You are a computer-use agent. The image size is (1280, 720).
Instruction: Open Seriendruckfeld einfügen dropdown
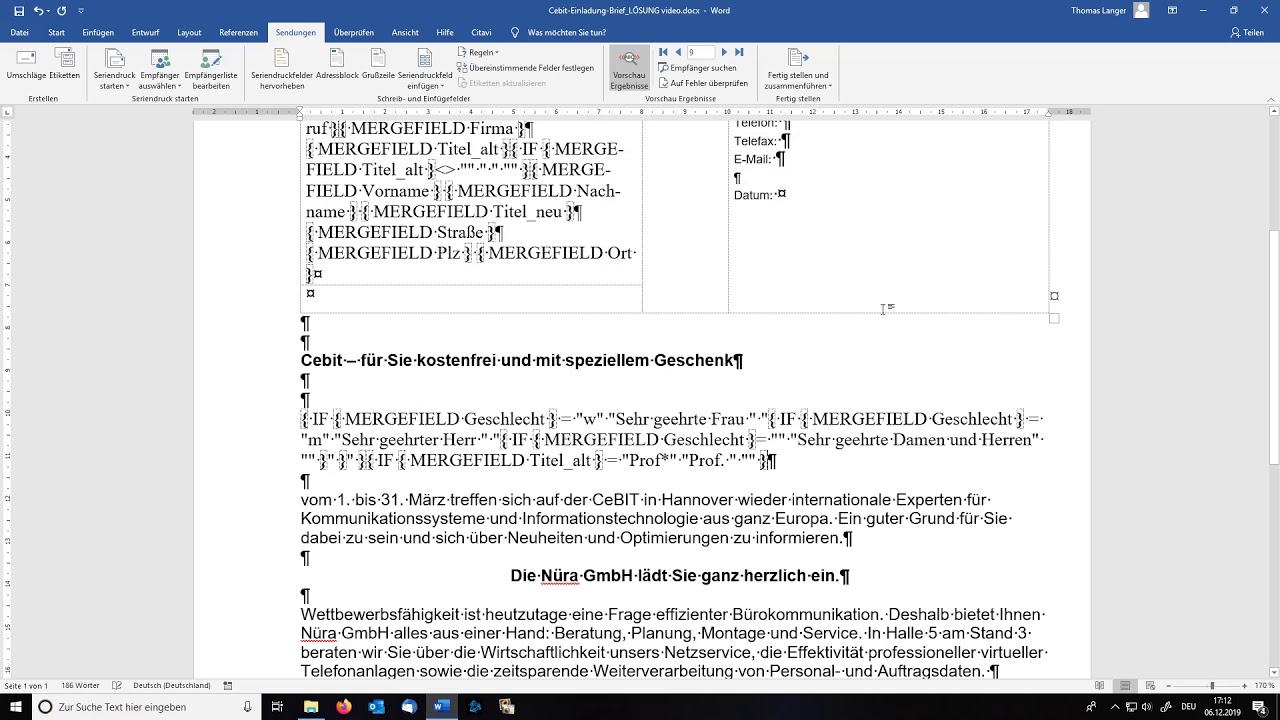pyautogui.click(x=425, y=69)
